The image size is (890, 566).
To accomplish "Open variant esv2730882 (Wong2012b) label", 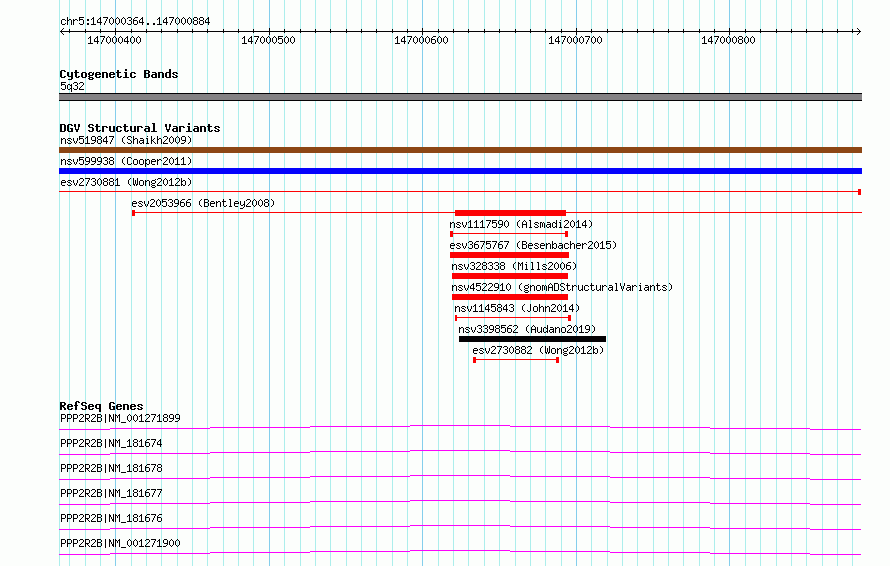I will click(538, 350).
